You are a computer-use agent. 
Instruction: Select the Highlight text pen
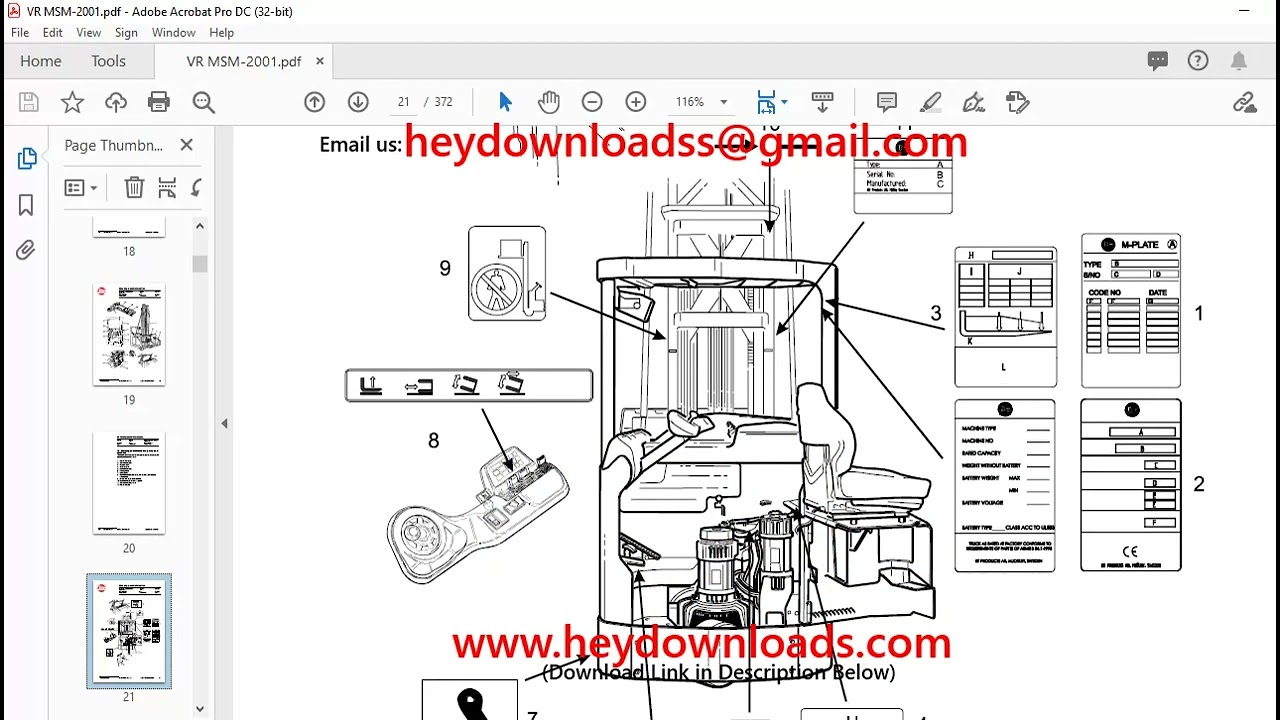tap(930, 102)
